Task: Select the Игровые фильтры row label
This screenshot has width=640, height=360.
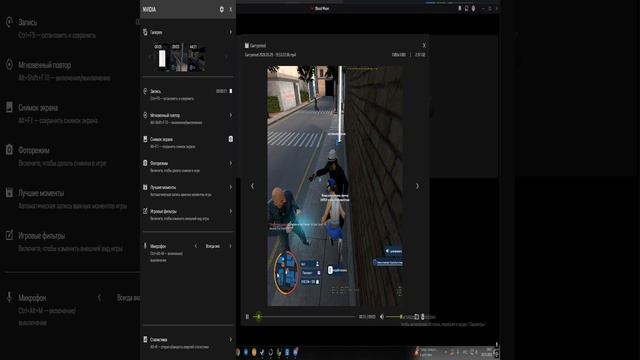Action: [163, 211]
